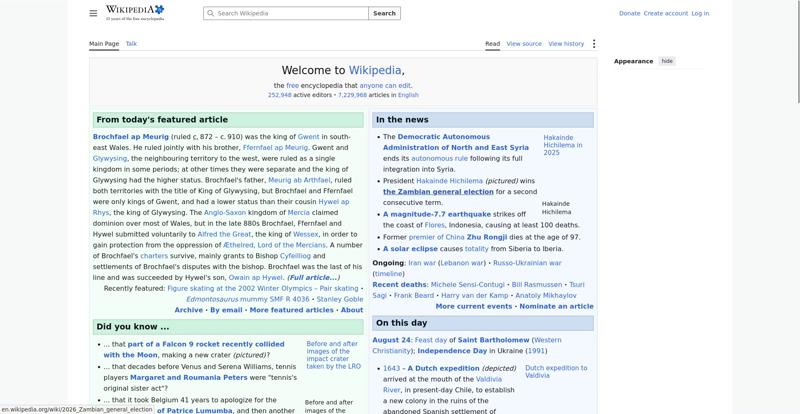The image size is (800, 414).
Task: Open More current events
Action: [x=473, y=306]
